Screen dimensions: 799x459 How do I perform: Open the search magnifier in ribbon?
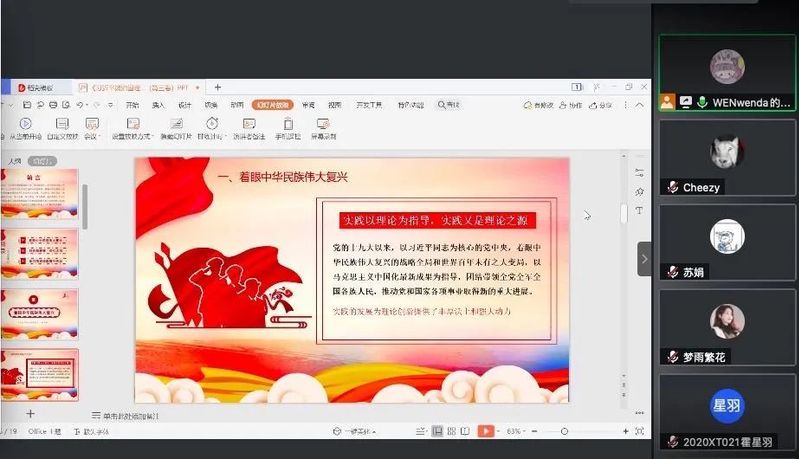(x=443, y=104)
